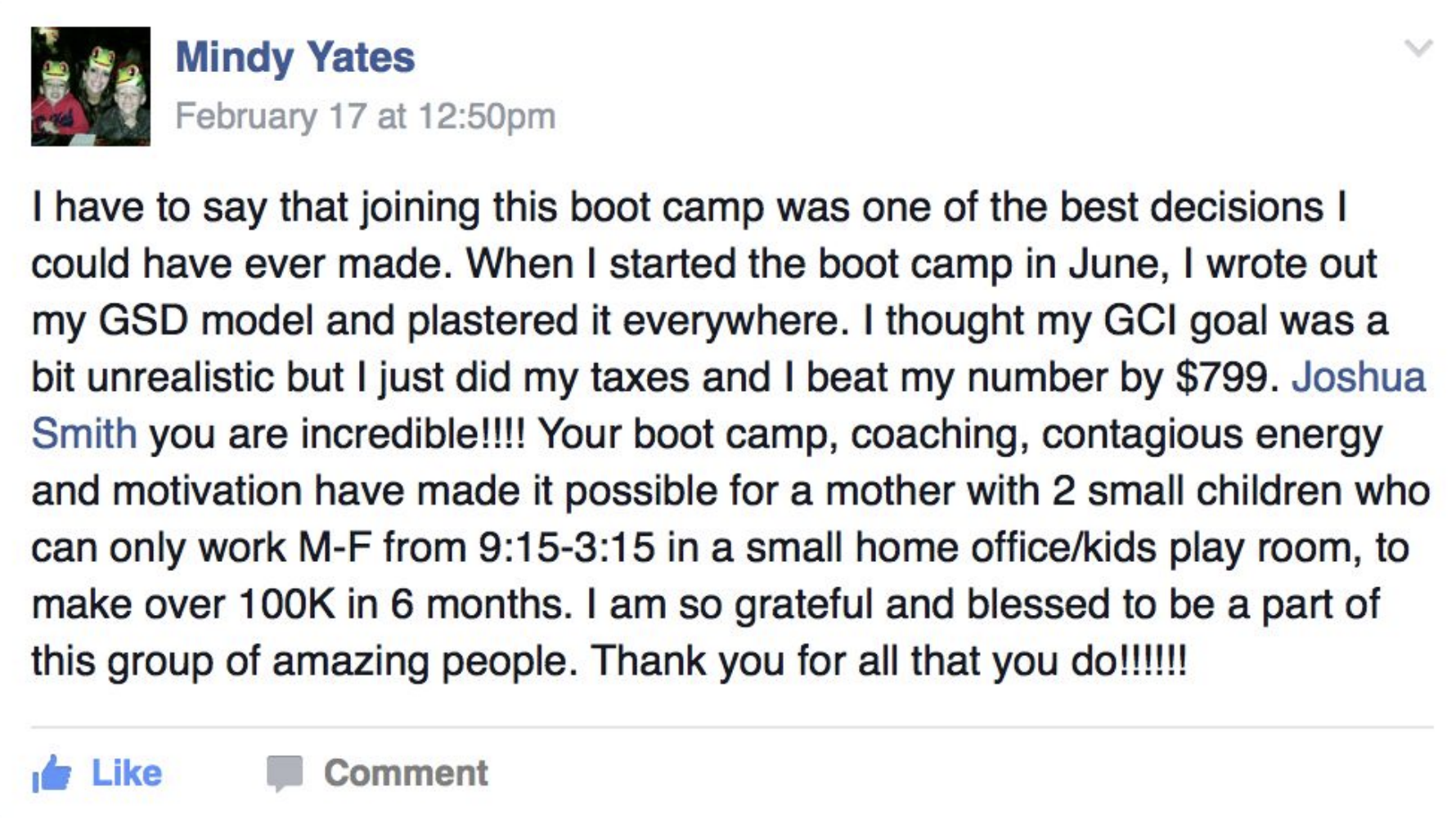
Task: Click the "9:15-3:15" hours text
Action: click(x=566, y=548)
